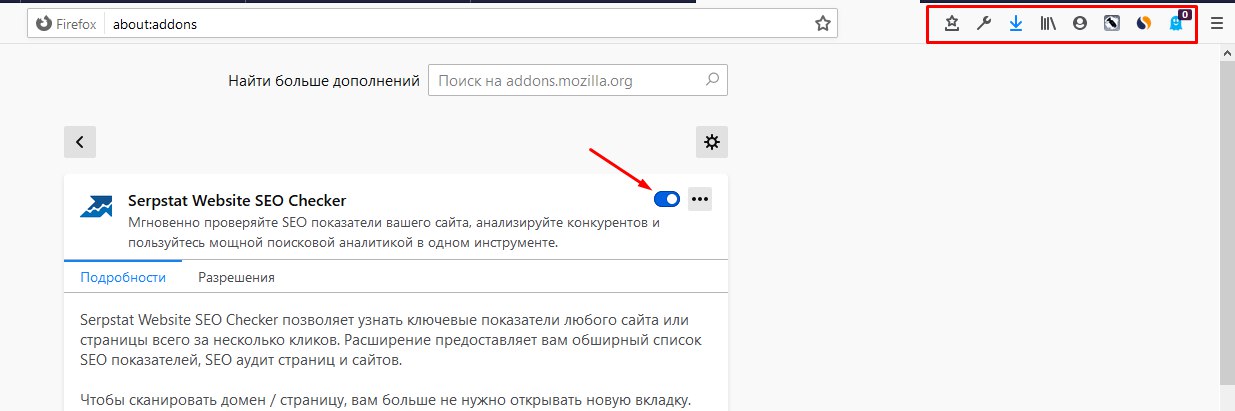1235x411 pixels.
Task: Click the vertical page scrollbar
Action: coord(1226,220)
